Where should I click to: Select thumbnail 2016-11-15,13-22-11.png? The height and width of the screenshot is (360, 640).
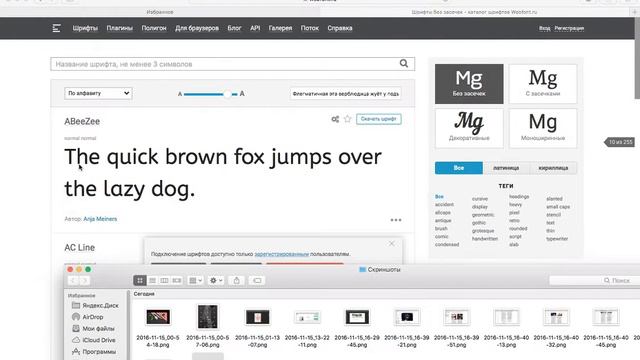tap(307, 317)
